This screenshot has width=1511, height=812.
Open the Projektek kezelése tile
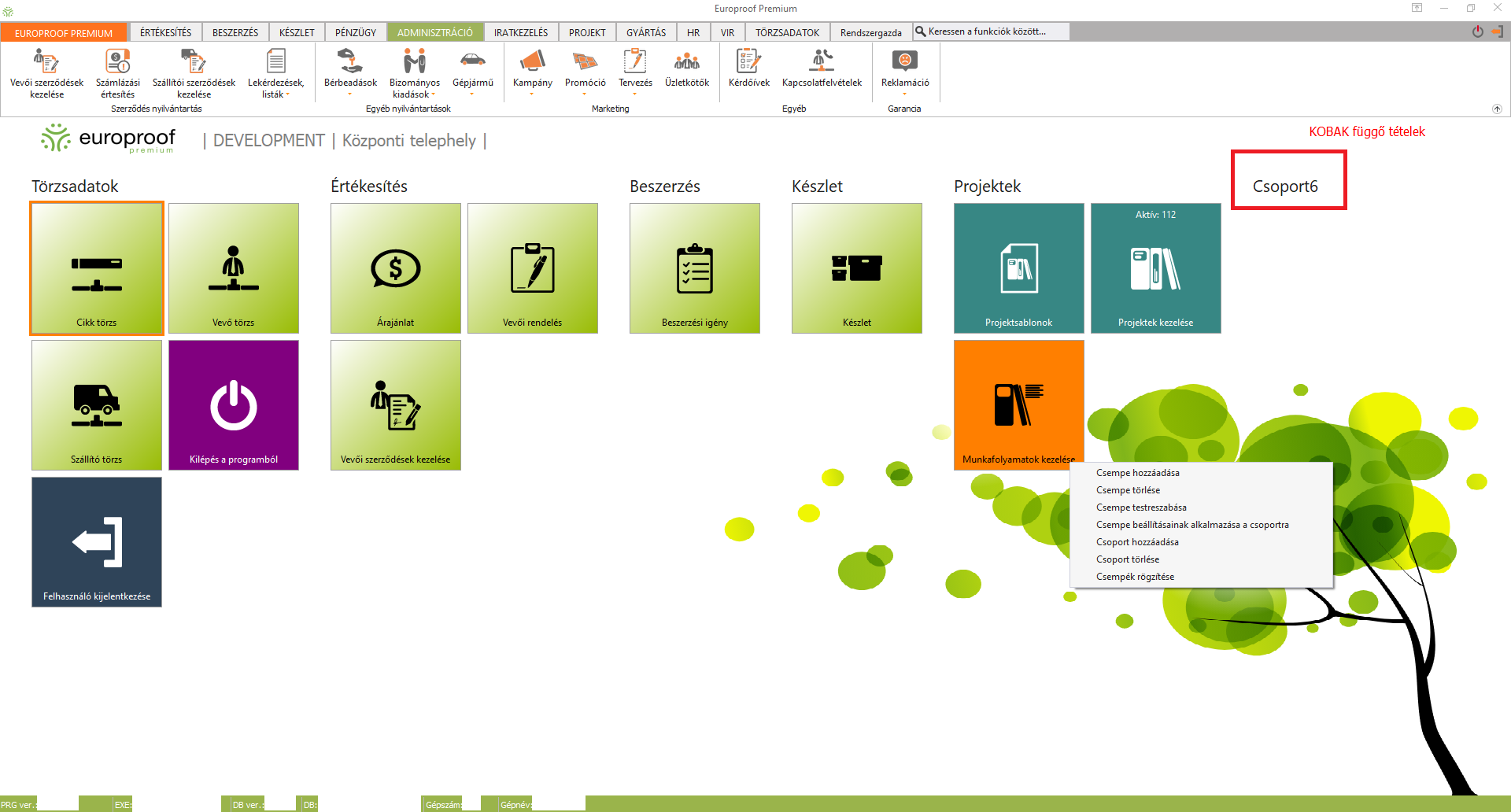pos(1155,268)
